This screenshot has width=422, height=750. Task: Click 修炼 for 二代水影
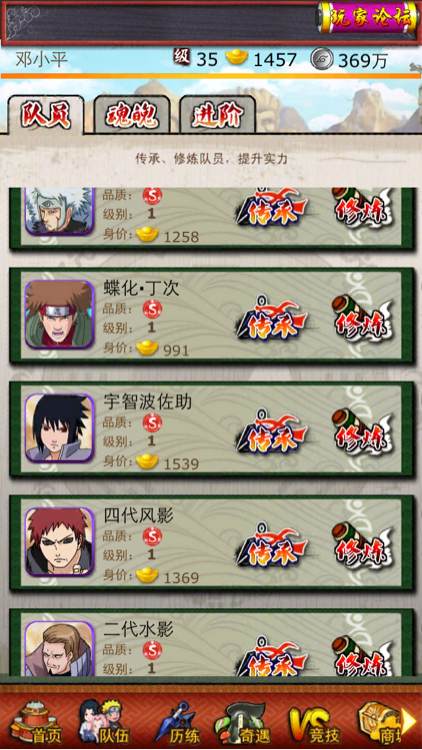[x=363, y=654]
